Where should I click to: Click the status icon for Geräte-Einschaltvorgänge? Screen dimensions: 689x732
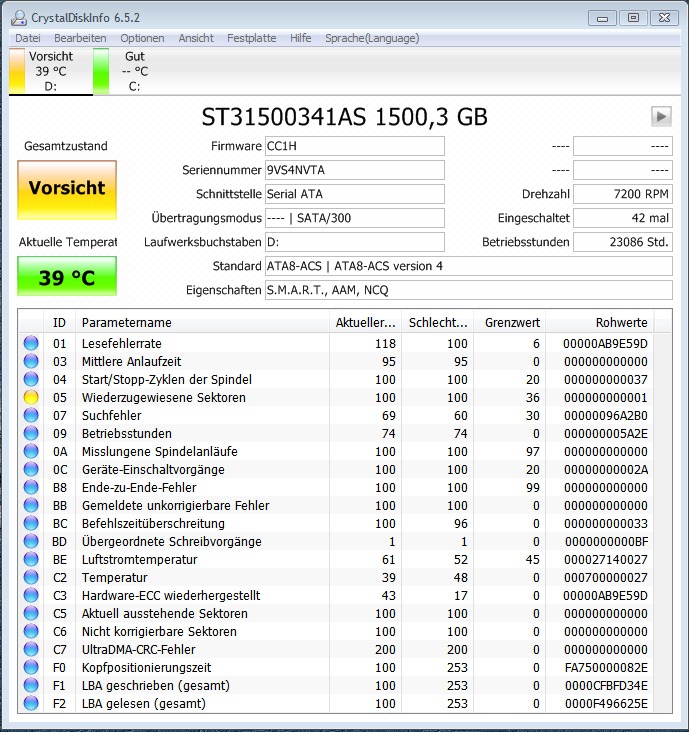tap(31, 469)
